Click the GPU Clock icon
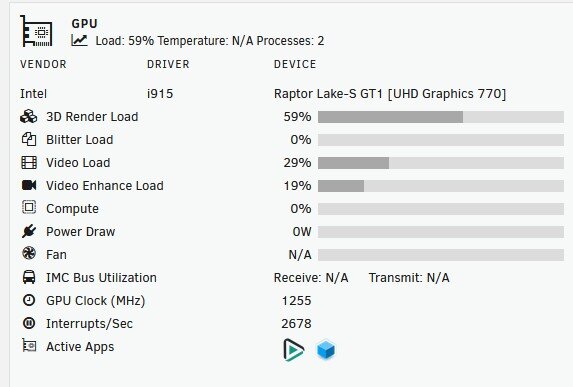The height and width of the screenshot is (387, 573). [x=29, y=300]
